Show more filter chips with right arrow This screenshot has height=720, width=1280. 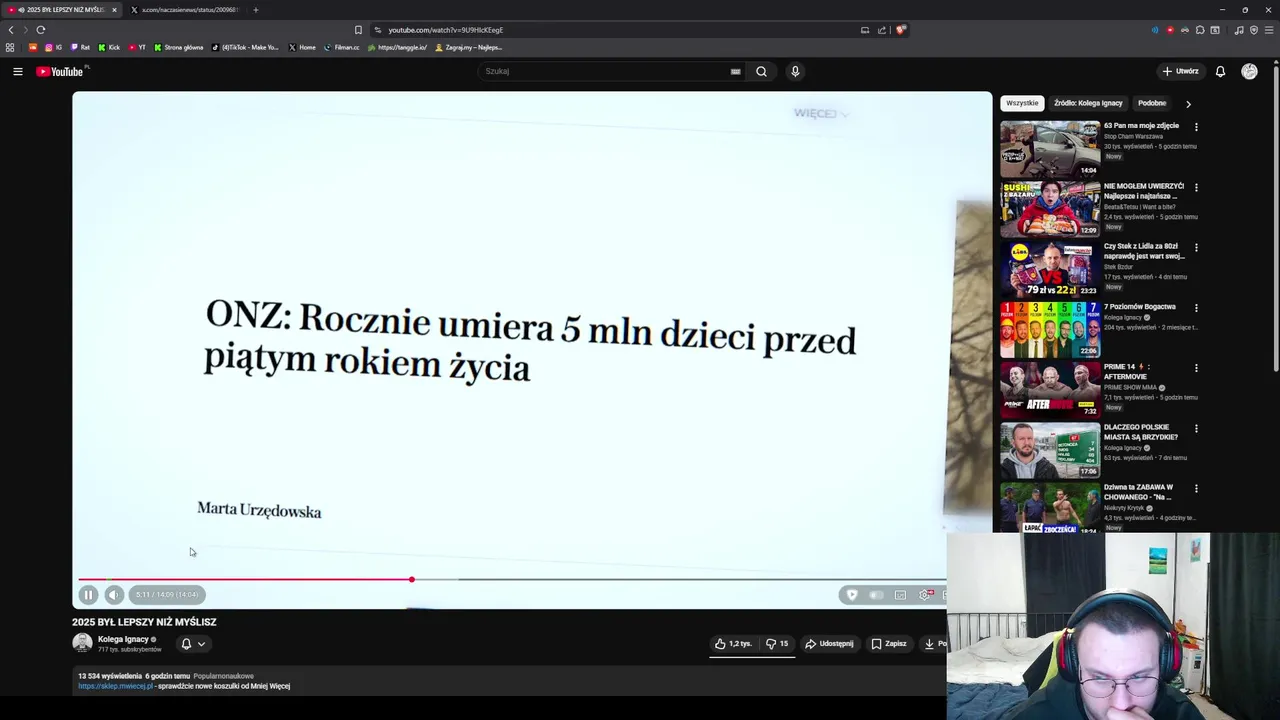click(1188, 104)
